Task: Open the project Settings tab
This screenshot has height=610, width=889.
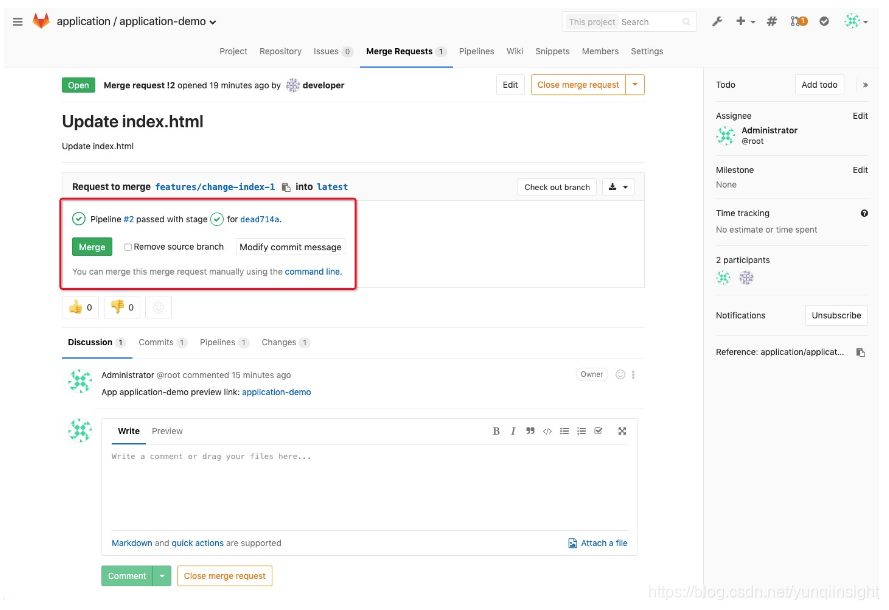Action: (647, 51)
